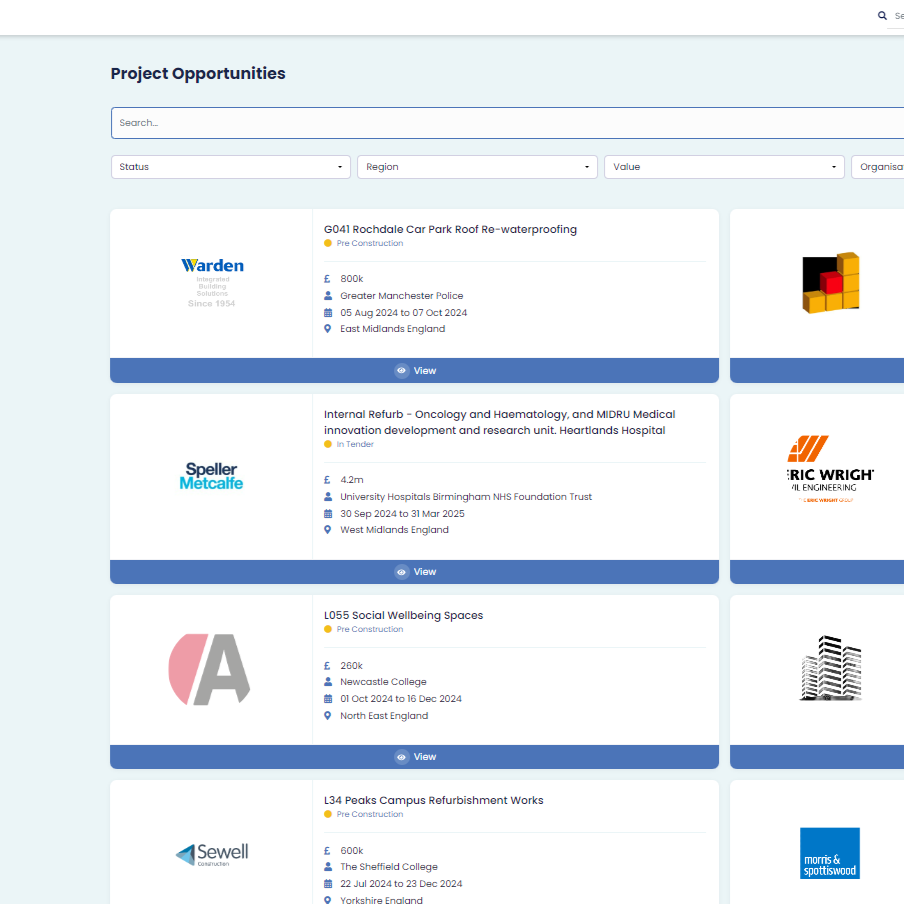Click the Search projects input field
904x904 pixels.
pyautogui.click(x=507, y=123)
